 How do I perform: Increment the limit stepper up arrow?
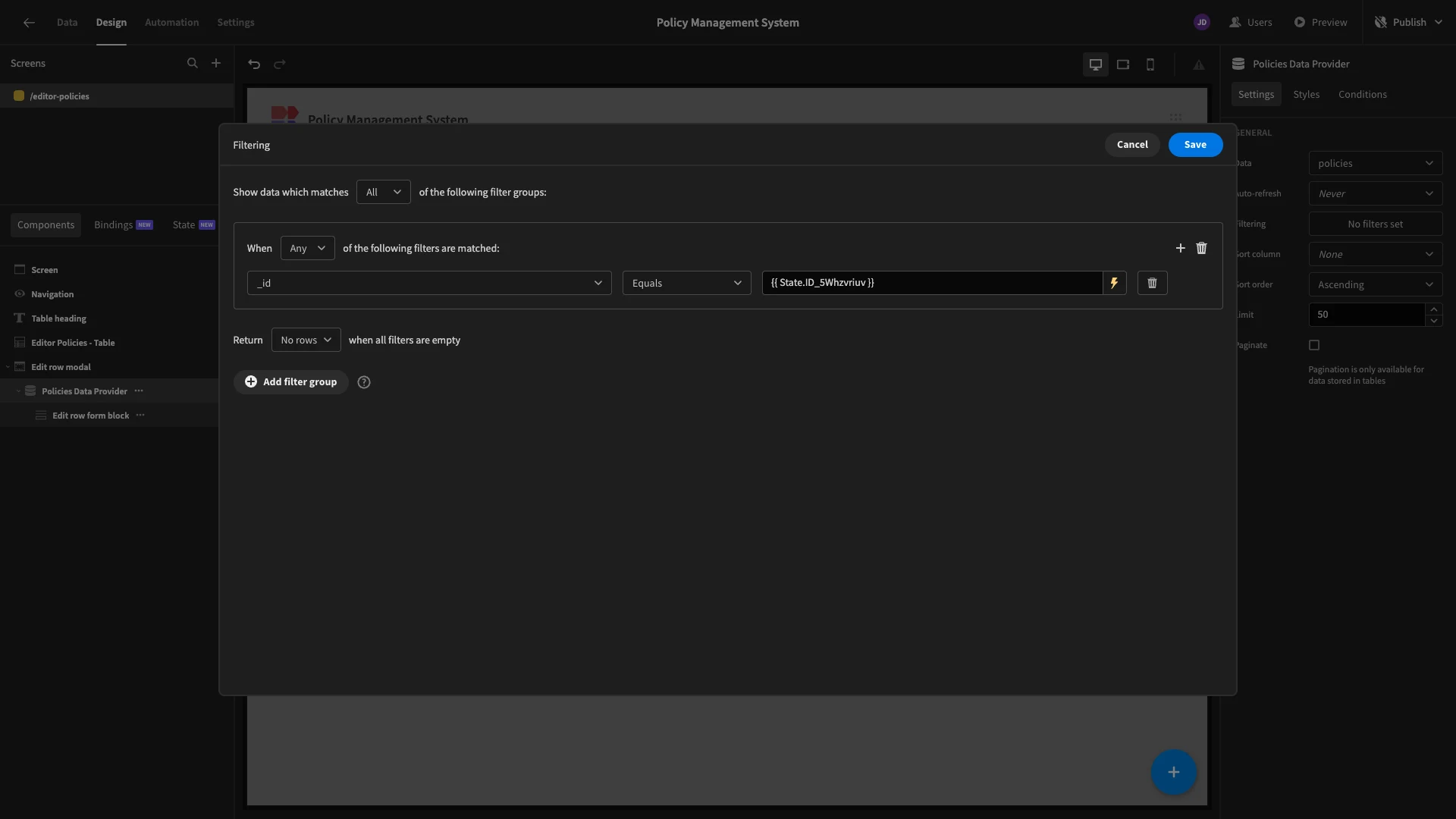pyautogui.click(x=1433, y=309)
